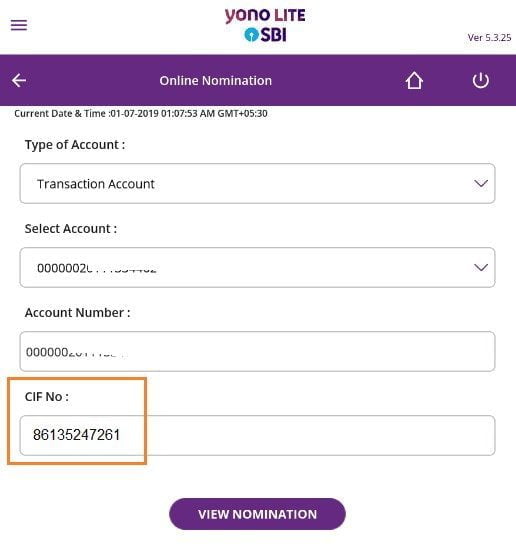The height and width of the screenshot is (552, 516).
Task: Tap the Current Date & Time text
Action: pos(141,114)
